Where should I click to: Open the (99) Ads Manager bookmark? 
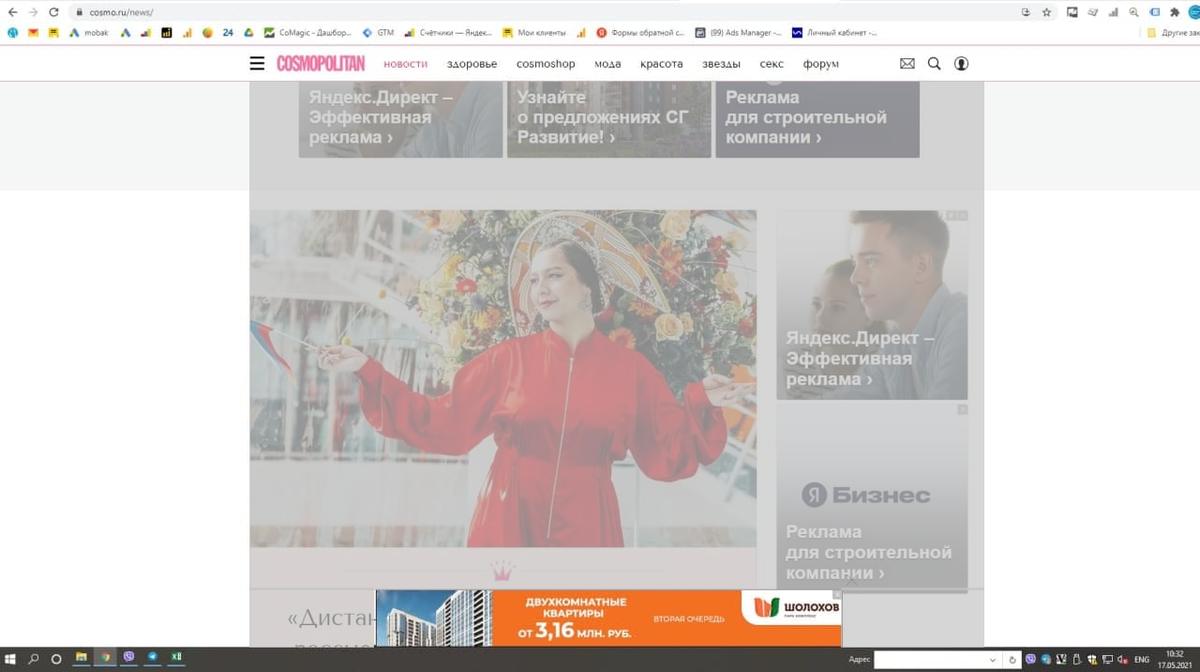738,33
